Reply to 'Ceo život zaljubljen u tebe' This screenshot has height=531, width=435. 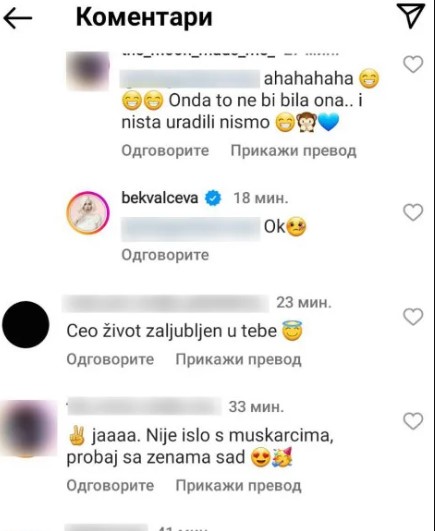[110, 359]
